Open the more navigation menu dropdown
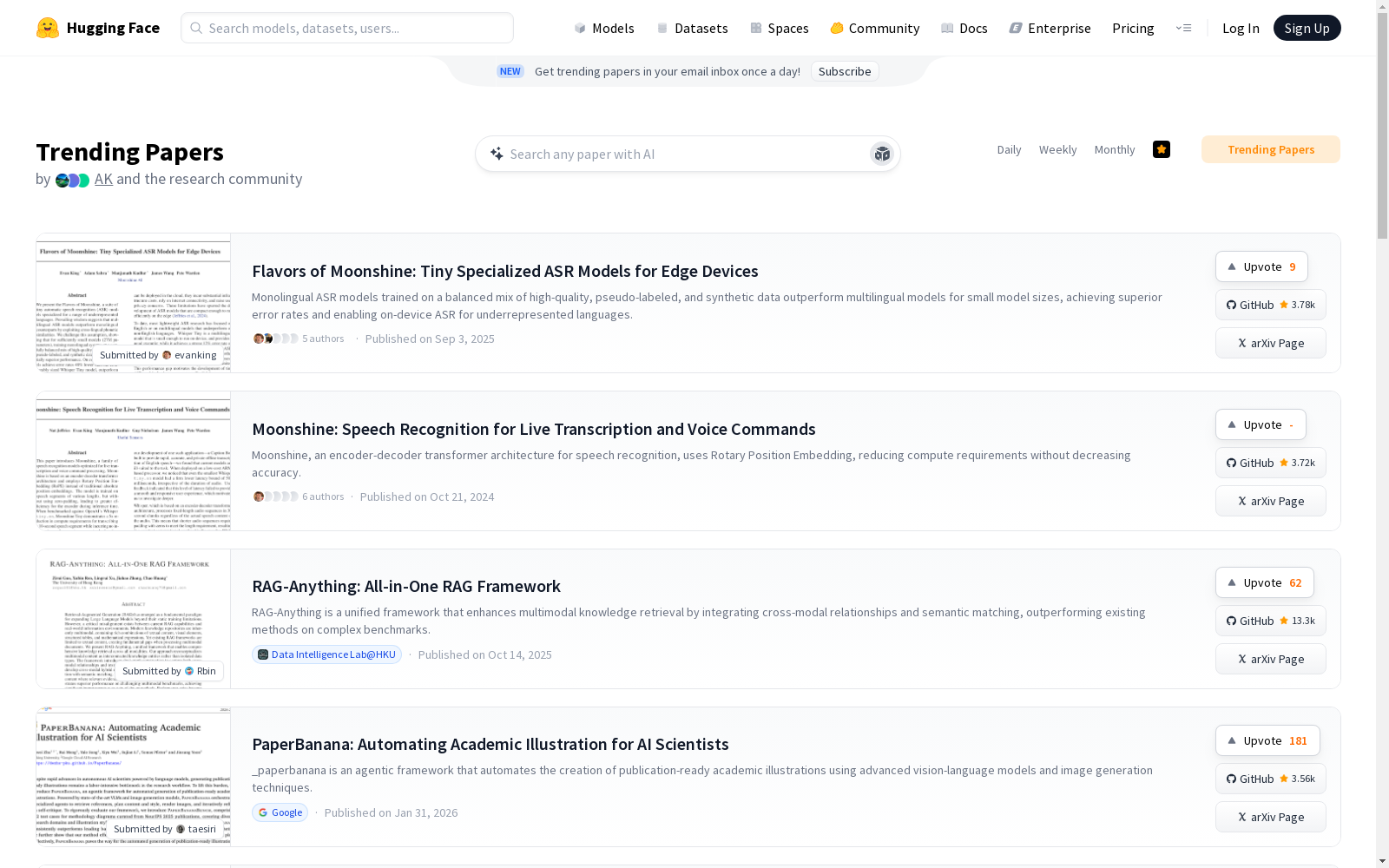This screenshot has width=1389, height=868. point(1183,28)
